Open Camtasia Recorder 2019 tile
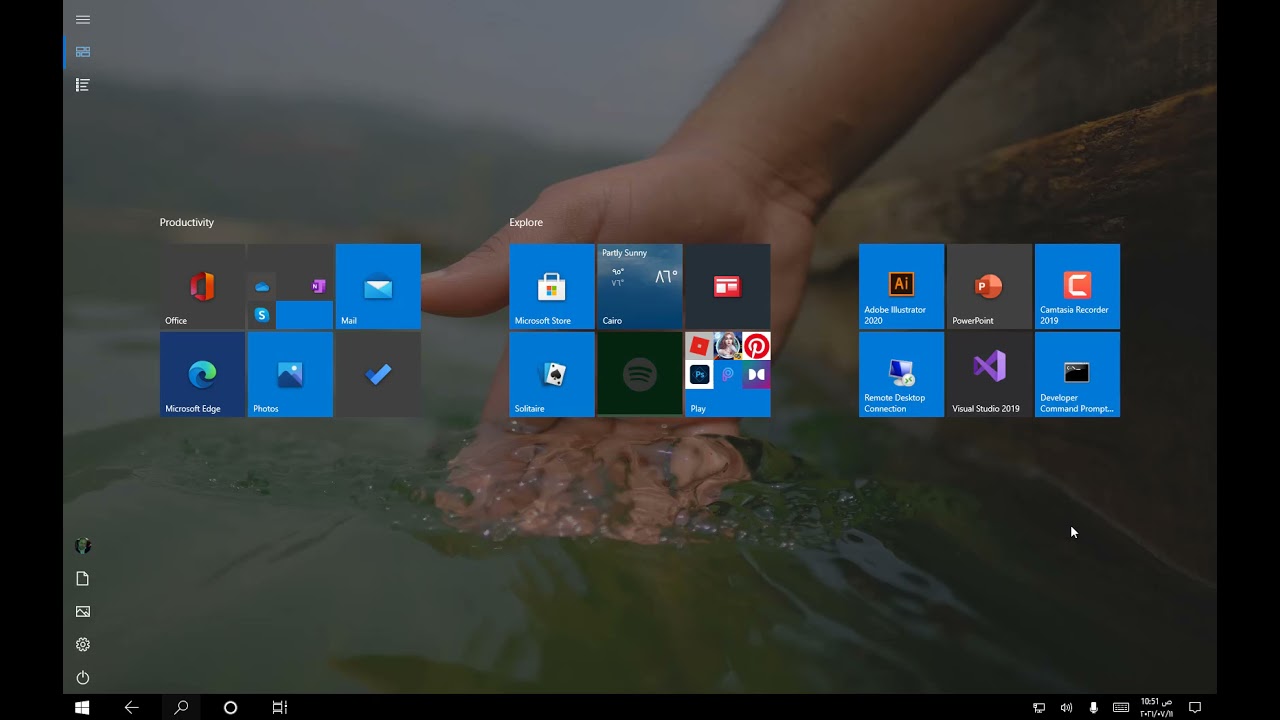1280x720 pixels. pos(1078,286)
